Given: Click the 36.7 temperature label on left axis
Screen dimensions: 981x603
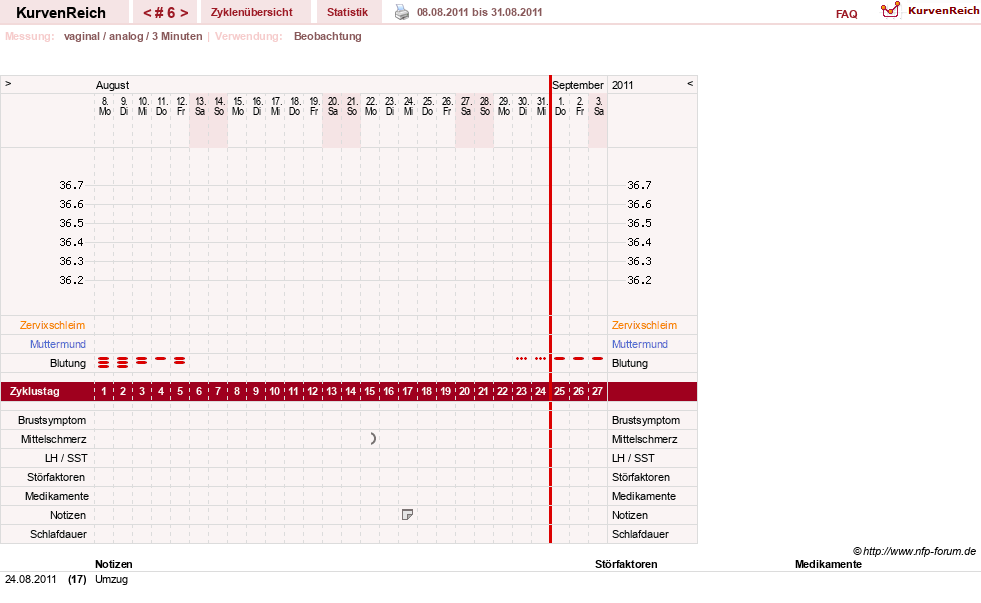Looking at the screenshot, I should 71,185.
